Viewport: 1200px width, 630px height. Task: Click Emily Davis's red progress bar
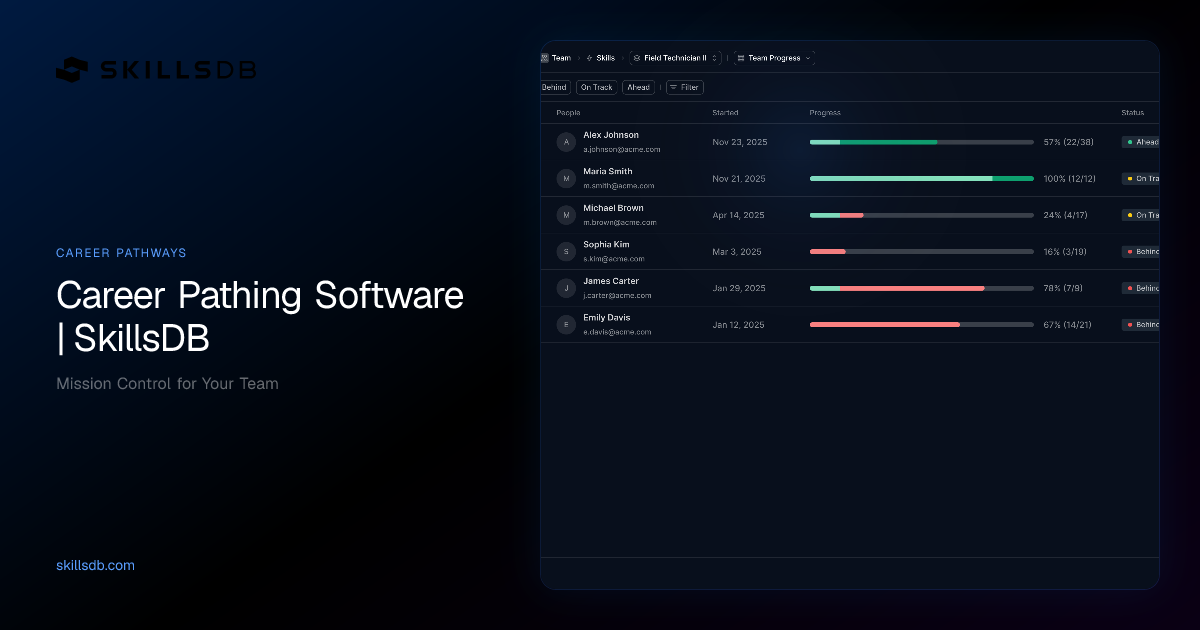pyautogui.click(x=921, y=324)
